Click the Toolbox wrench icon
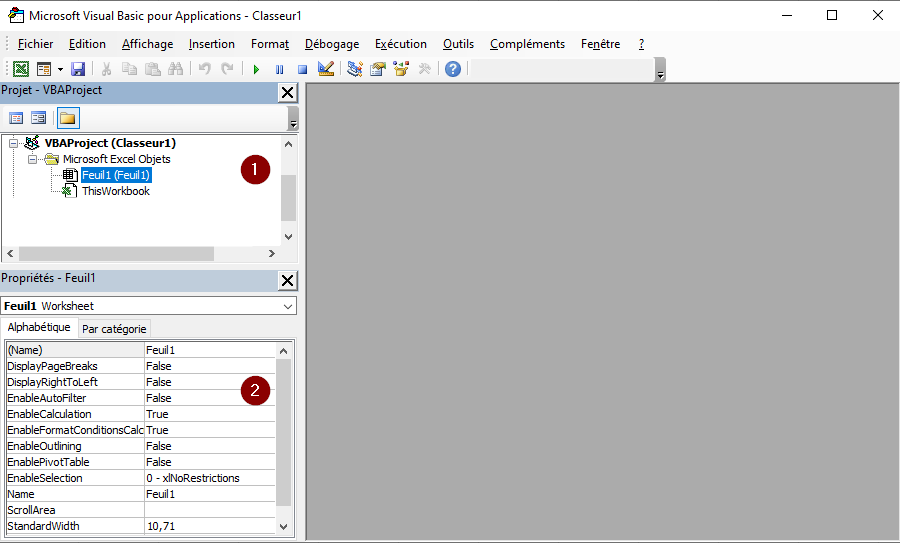 pyautogui.click(x=424, y=69)
